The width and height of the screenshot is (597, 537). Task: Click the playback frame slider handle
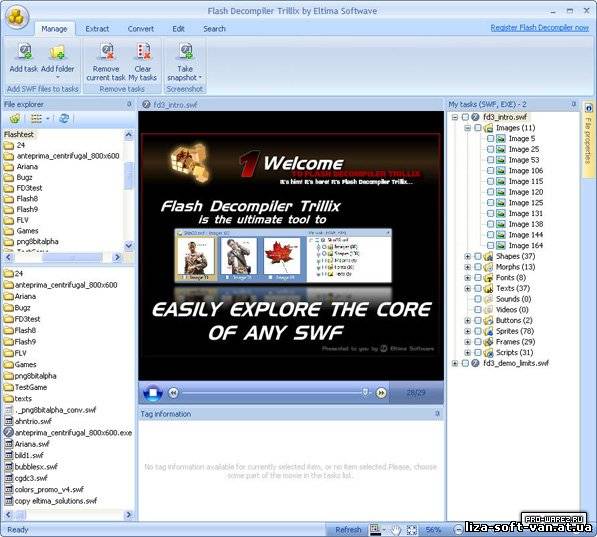[x=365, y=392]
